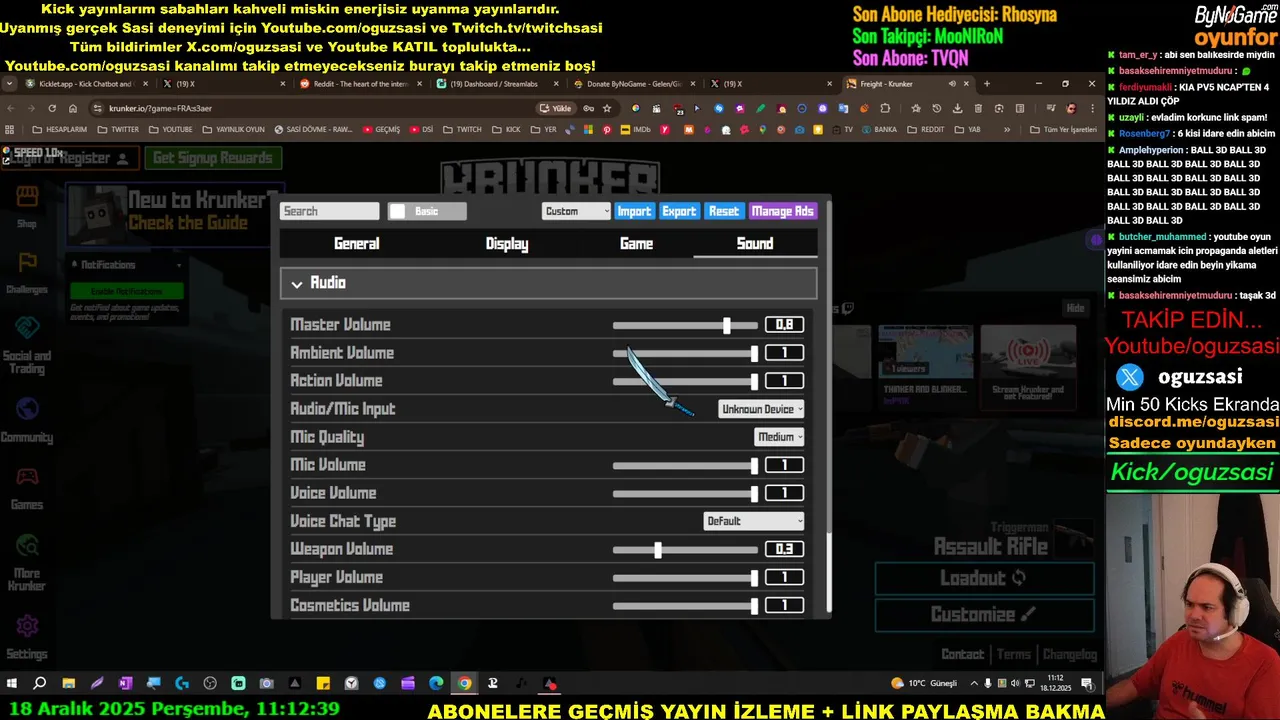Open Windows taskbar search
1280x720 pixels.
click(40, 684)
